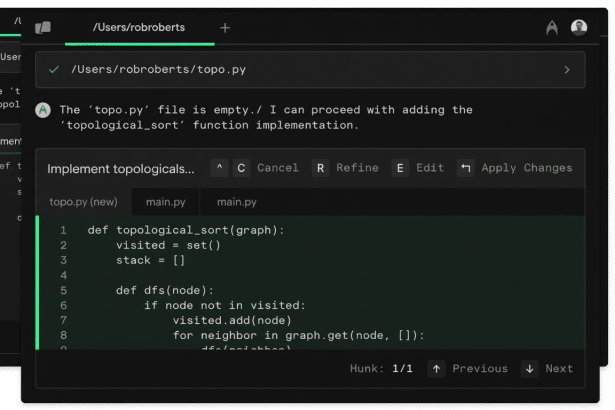Click code line visited = set()
The image size is (615, 410).
coord(168,245)
